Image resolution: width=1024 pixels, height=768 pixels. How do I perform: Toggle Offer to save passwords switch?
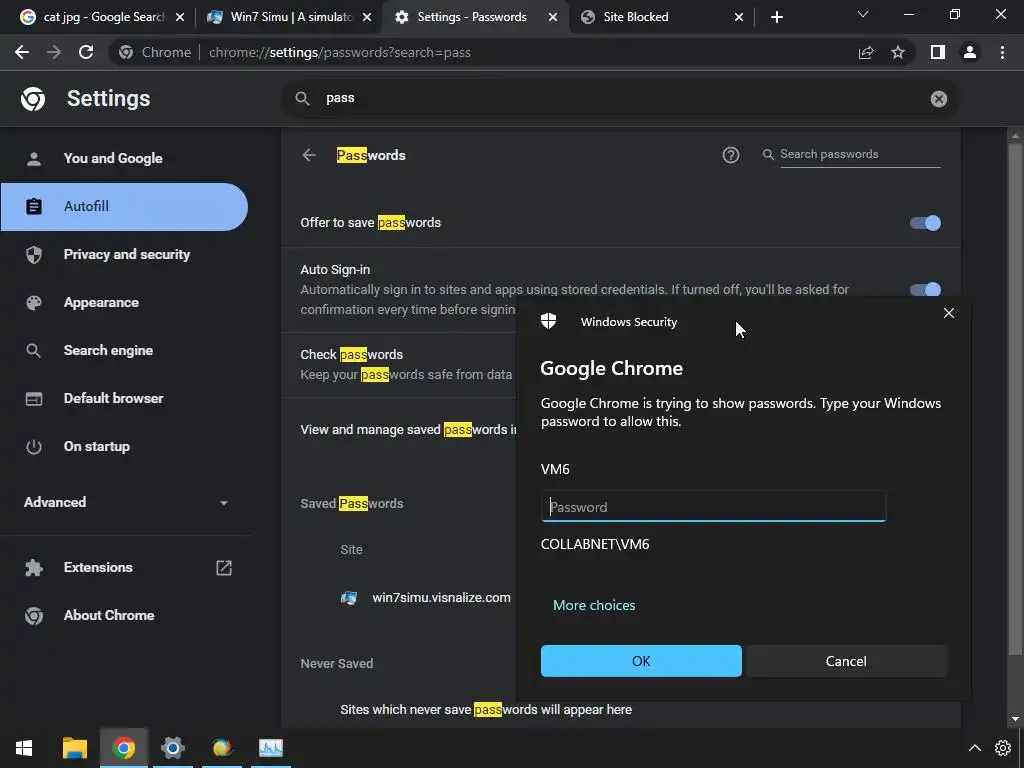tap(925, 223)
